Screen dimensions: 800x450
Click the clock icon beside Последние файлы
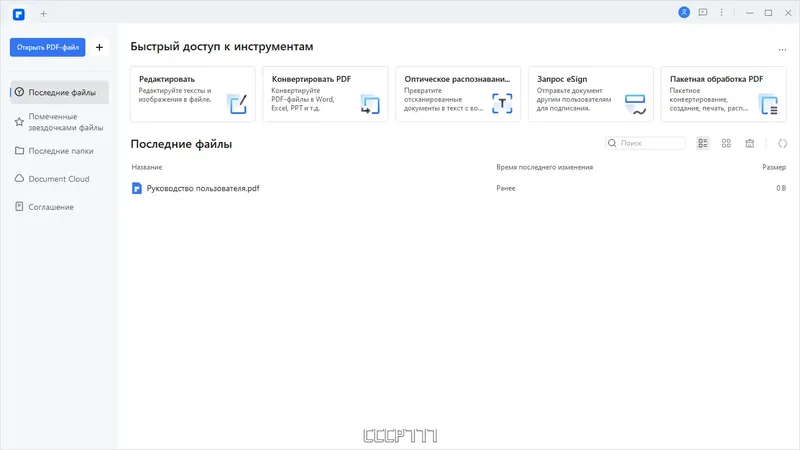point(19,92)
